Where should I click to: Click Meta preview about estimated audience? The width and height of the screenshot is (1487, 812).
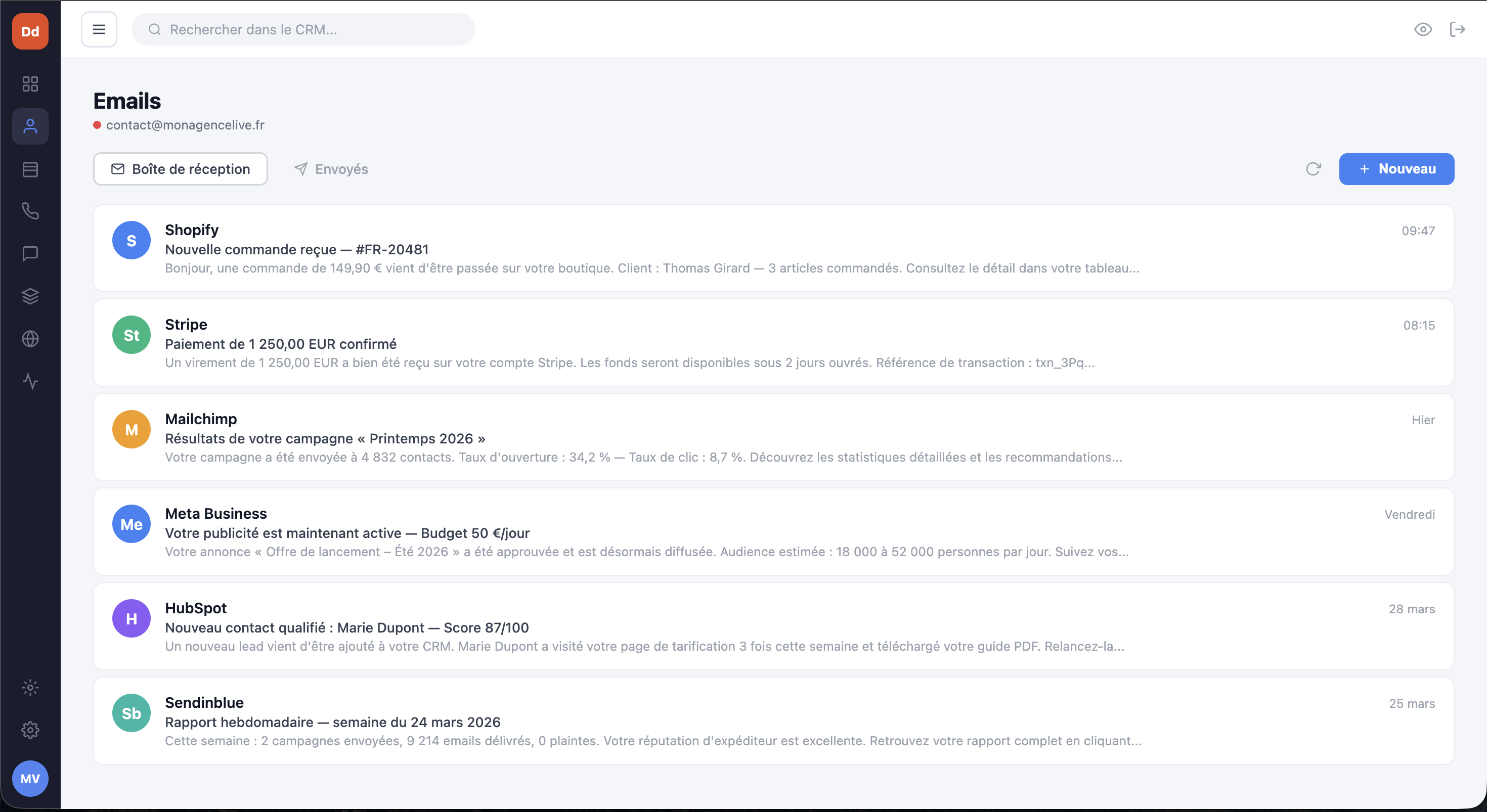647,552
